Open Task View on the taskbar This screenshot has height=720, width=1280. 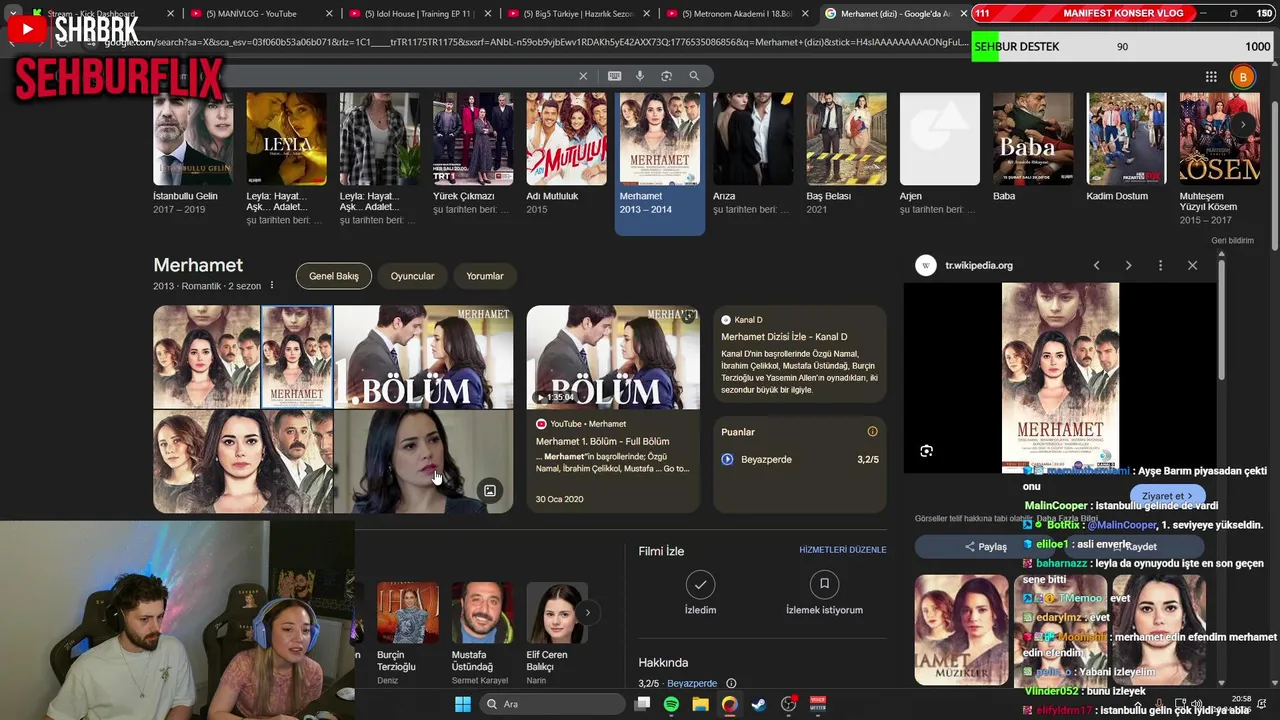642,704
